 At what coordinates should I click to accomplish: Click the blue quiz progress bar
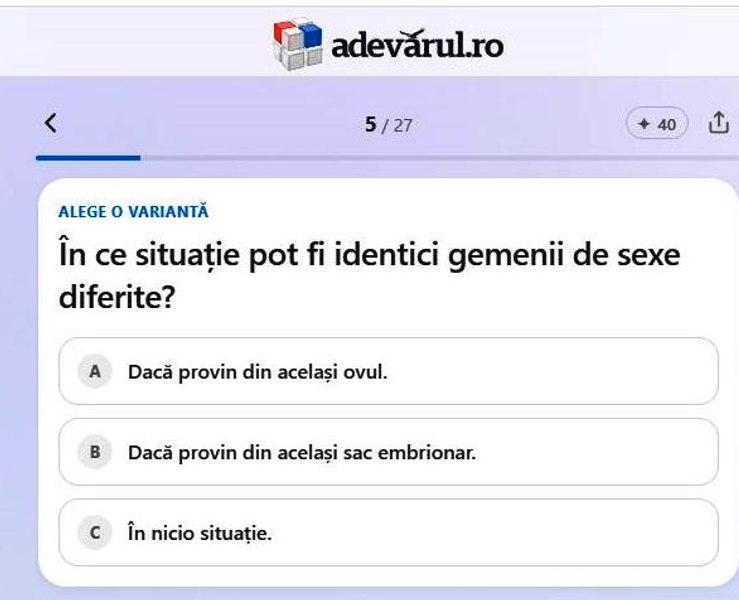pos(88,158)
